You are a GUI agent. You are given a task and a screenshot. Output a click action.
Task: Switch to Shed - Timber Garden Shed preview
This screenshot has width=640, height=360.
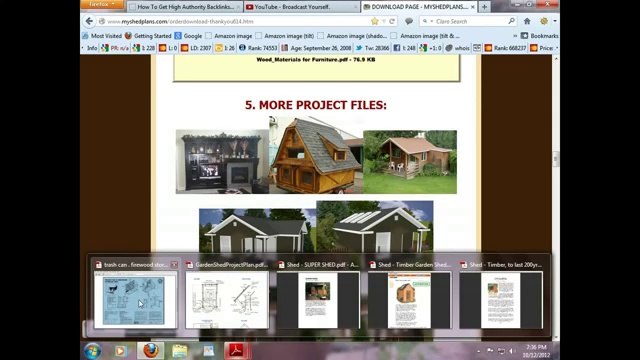[410, 300]
